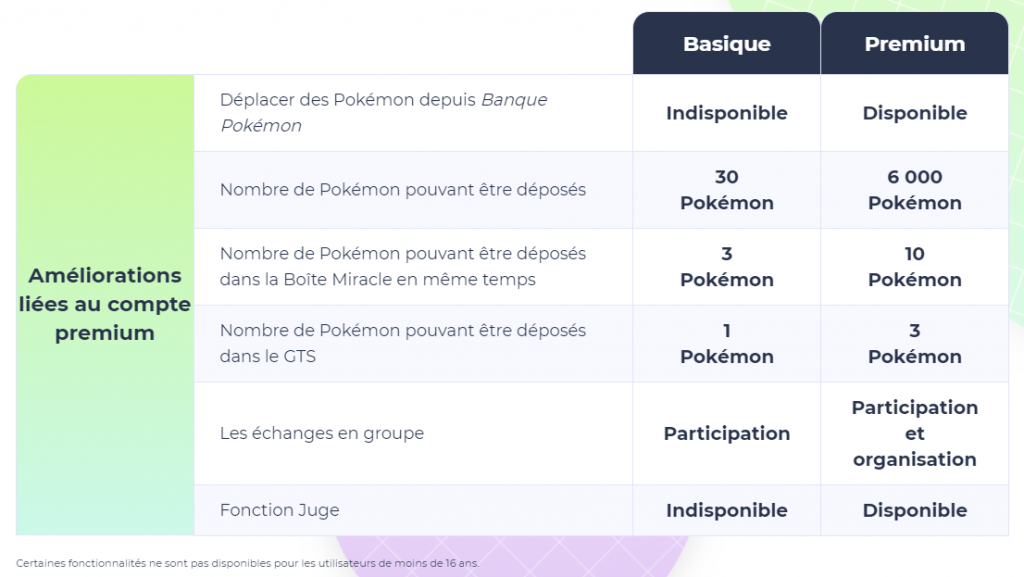Viewport: 1024px width, 577px height.
Task: Click Indisponible in the Banque Pokémon row
Action: [726, 113]
